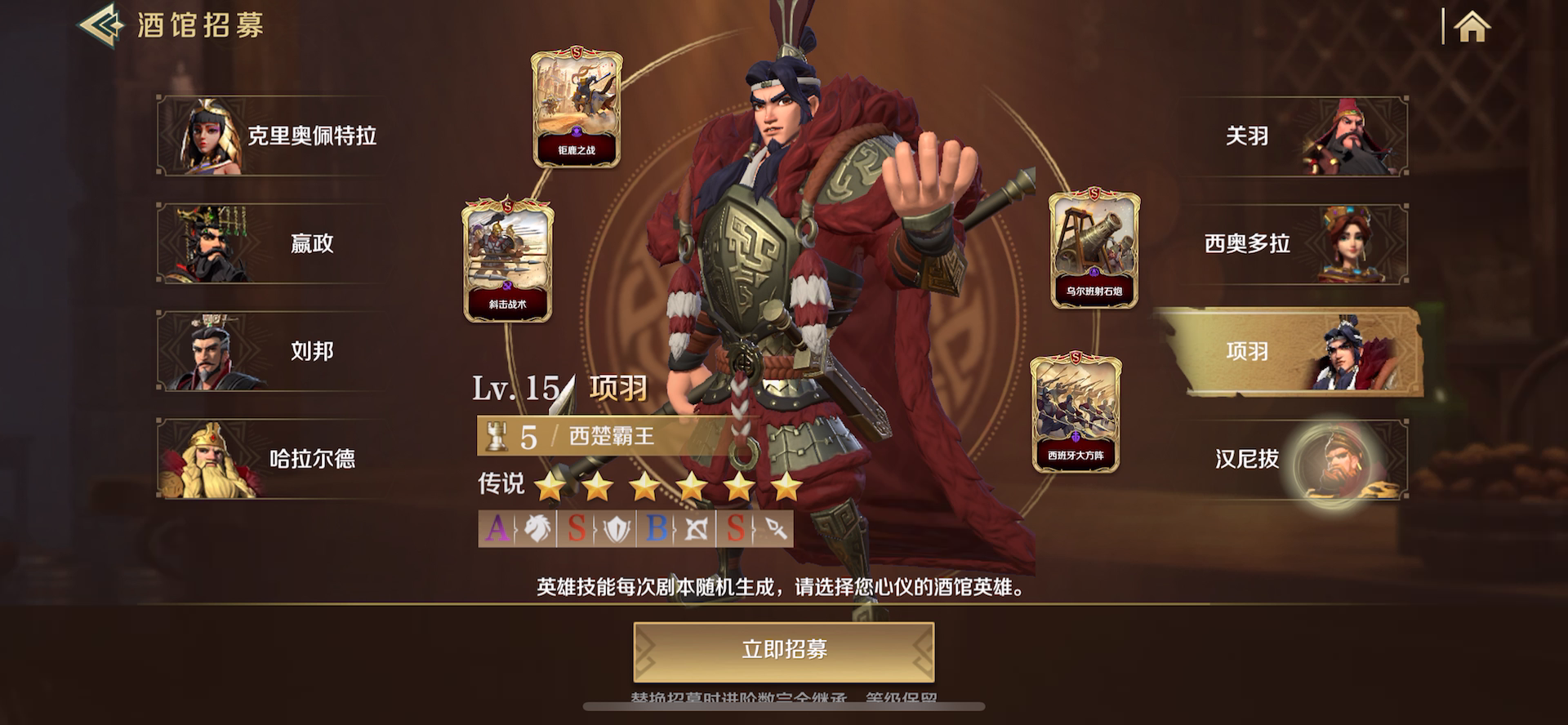1568x725 pixels.
Task: Click the home icon at top right
Action: [1472, 27]
